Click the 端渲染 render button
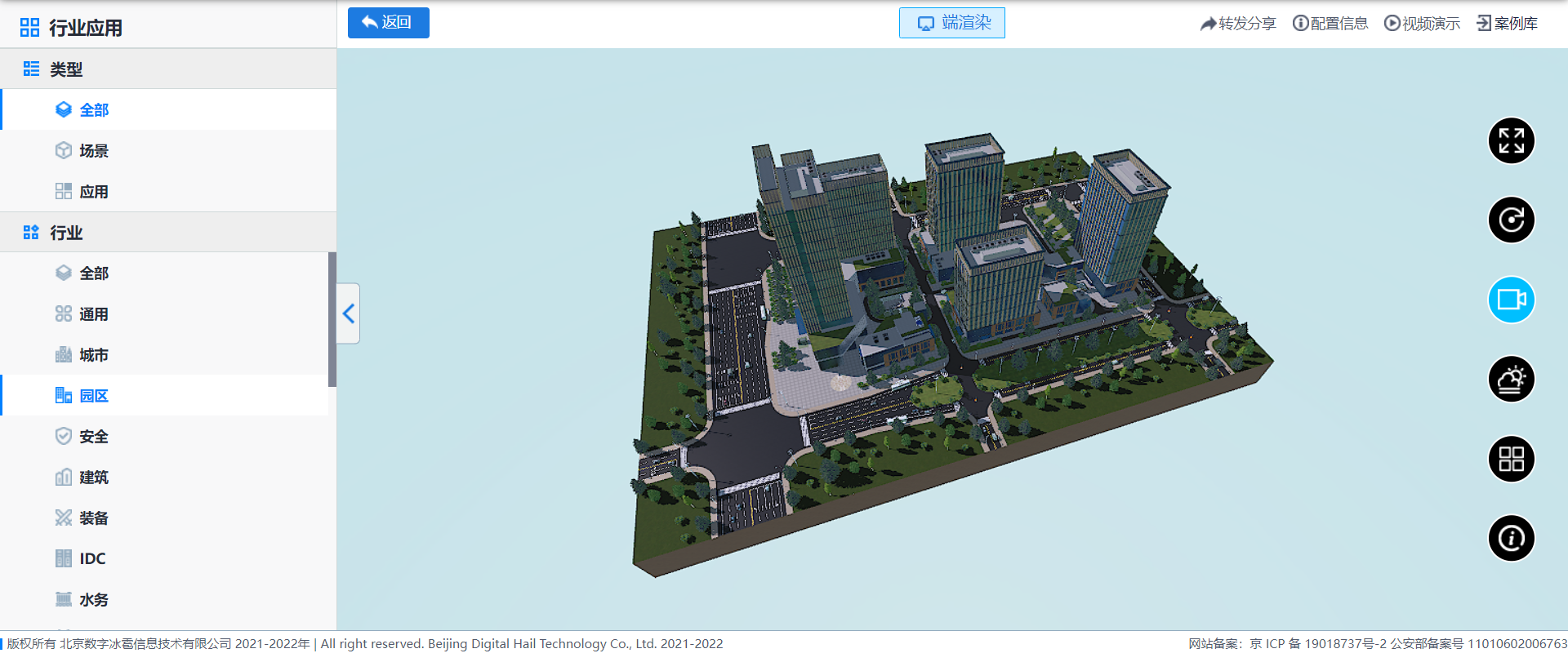The width and height of the screenshot is (1568, 671). tap(952, 23)
